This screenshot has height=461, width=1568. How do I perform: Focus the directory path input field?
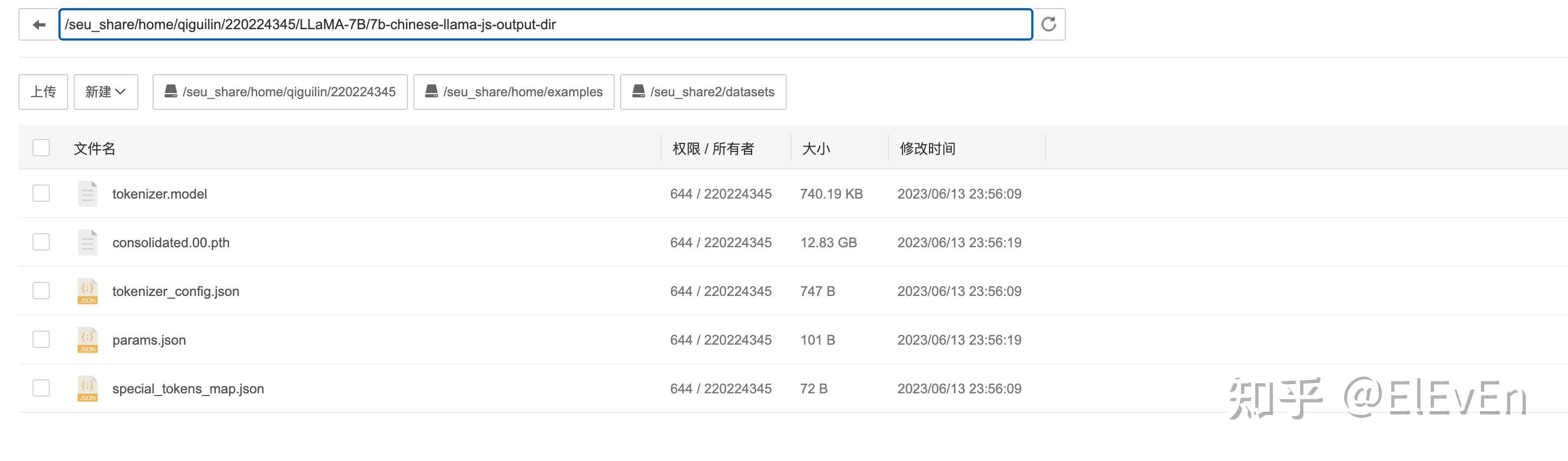tap(545, 25)
